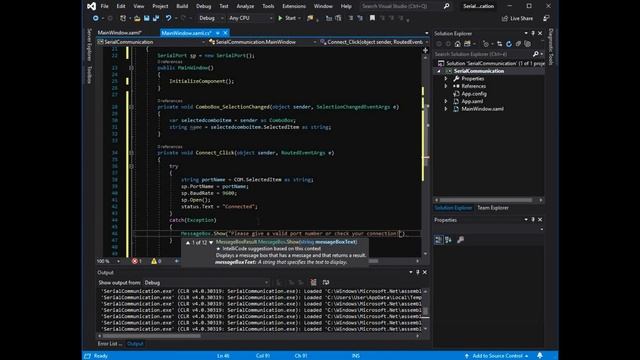This screenshot has height=360, width=640.
Task: Close the Output panel
Action: pos(424,272)
